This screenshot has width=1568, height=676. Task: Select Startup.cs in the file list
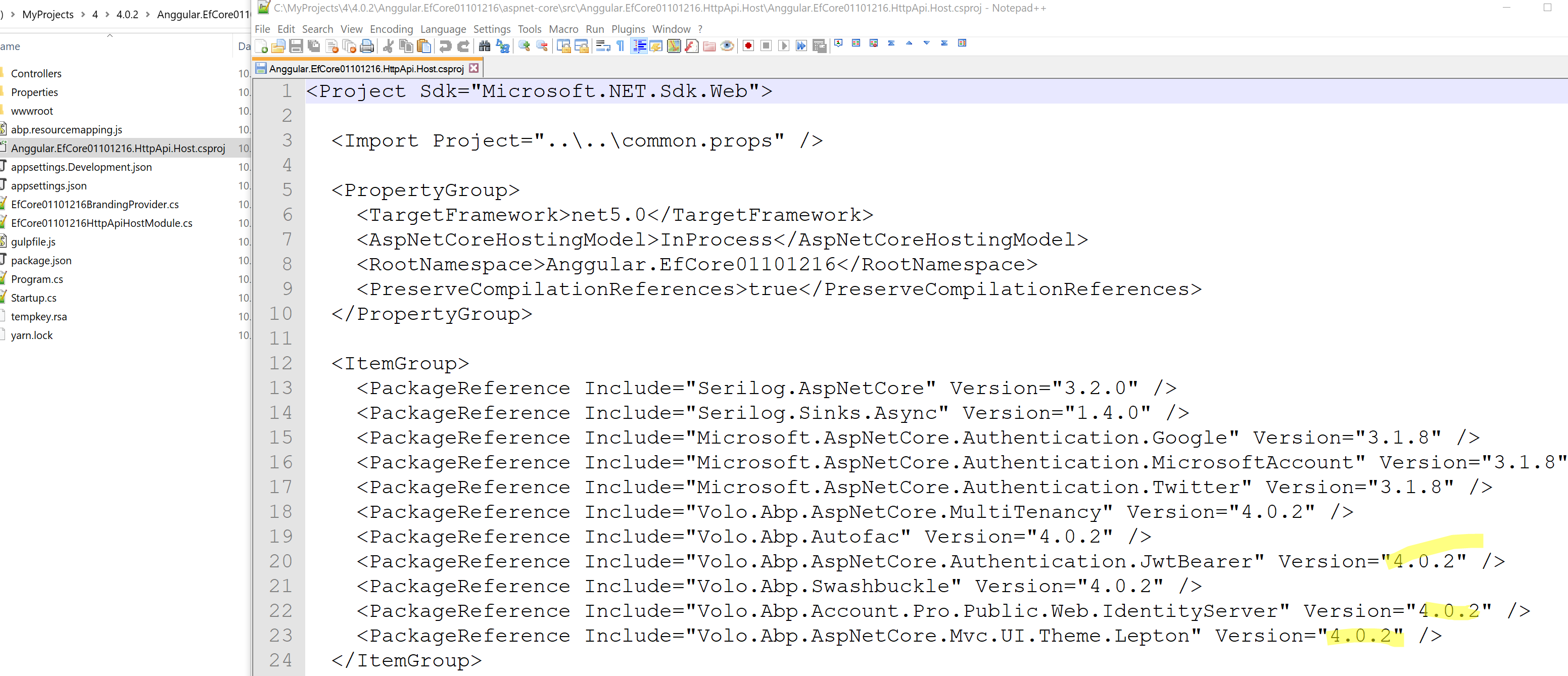(33, 298)
